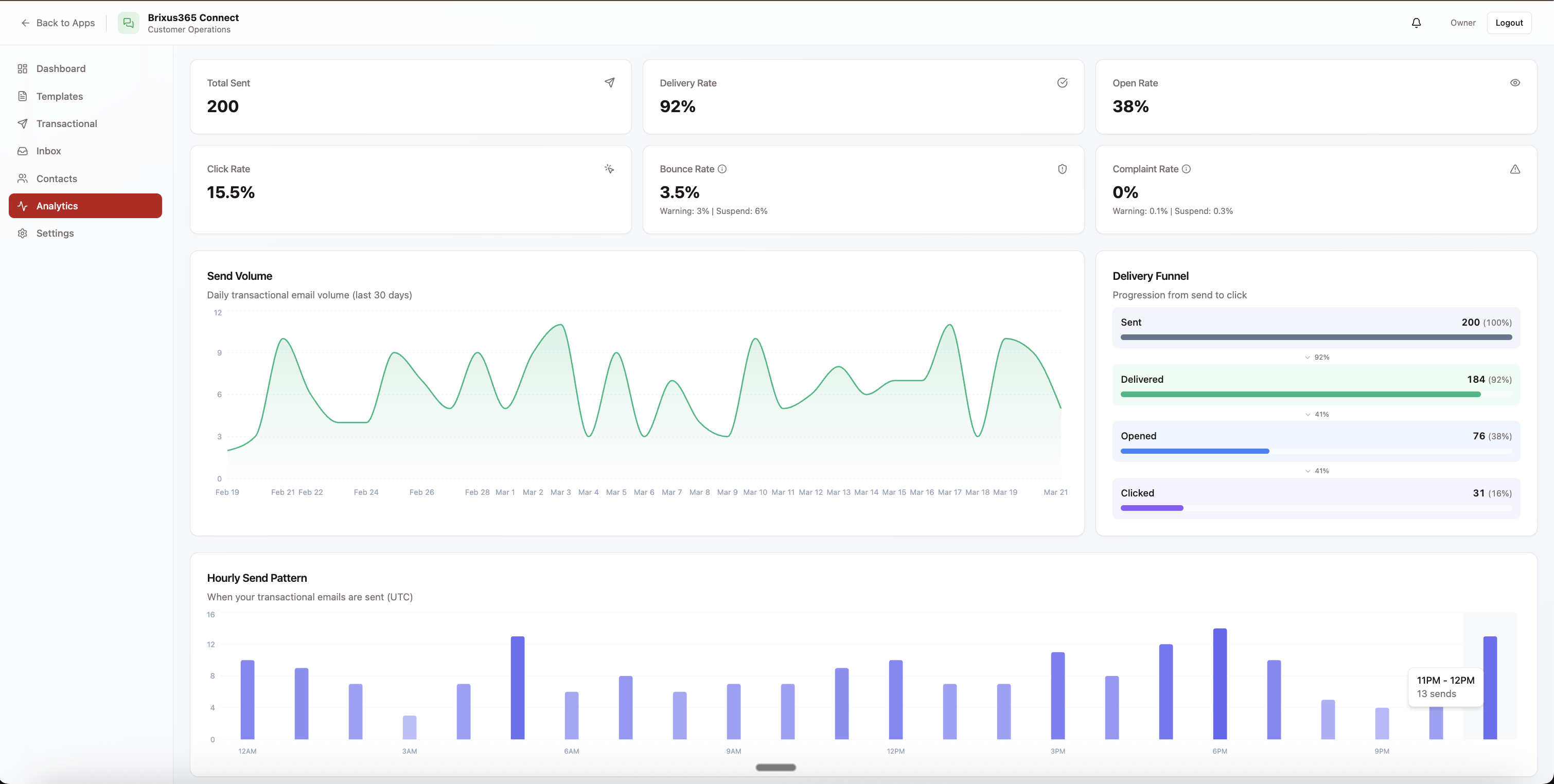Click the Delivery Funnel heading
The height and width of the screenshot is (784, 1554).
pyautogui.click(x=1151, y=276)
